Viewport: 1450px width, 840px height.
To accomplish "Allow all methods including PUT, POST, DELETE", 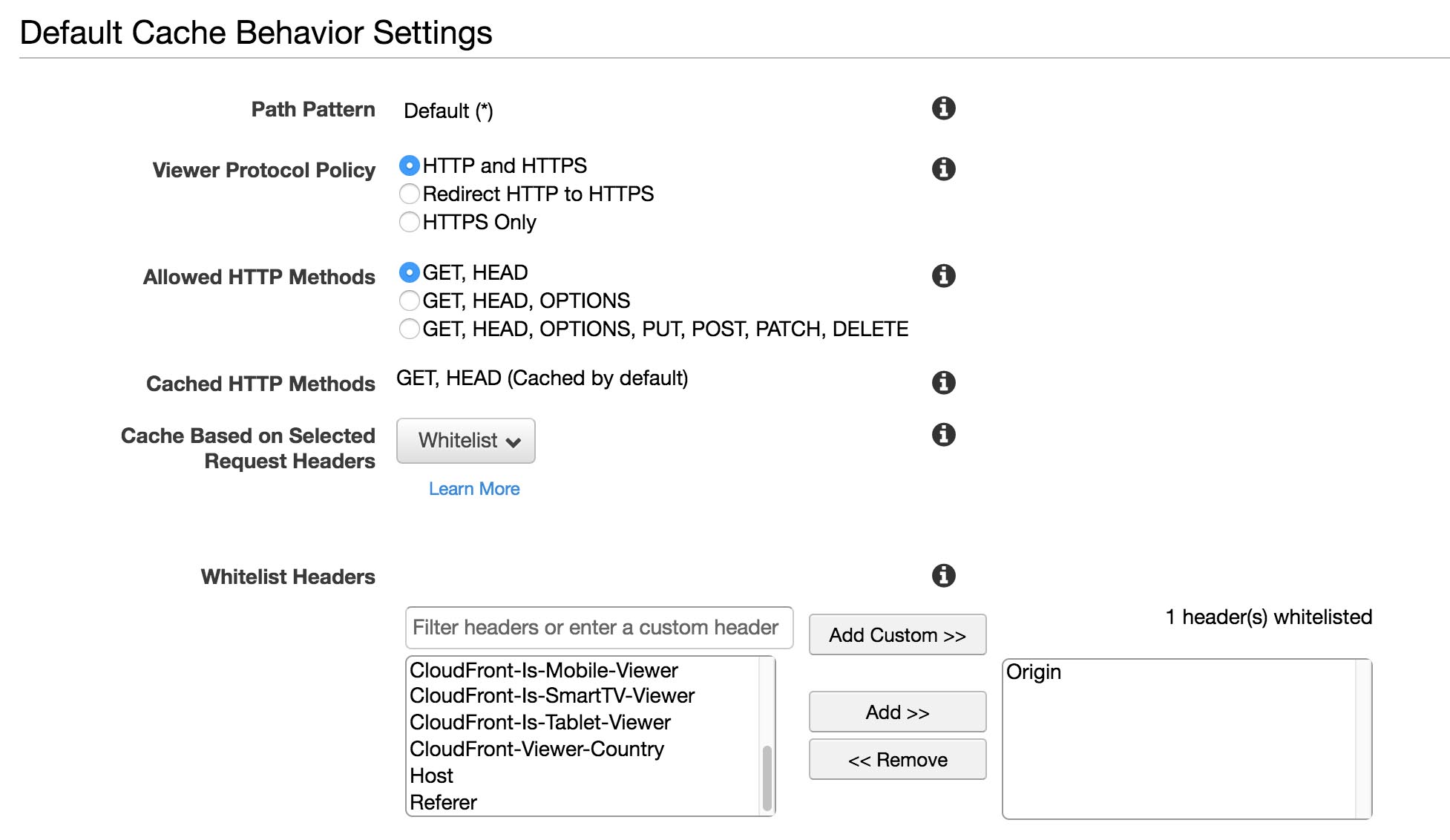I will (x=409, y=329).
